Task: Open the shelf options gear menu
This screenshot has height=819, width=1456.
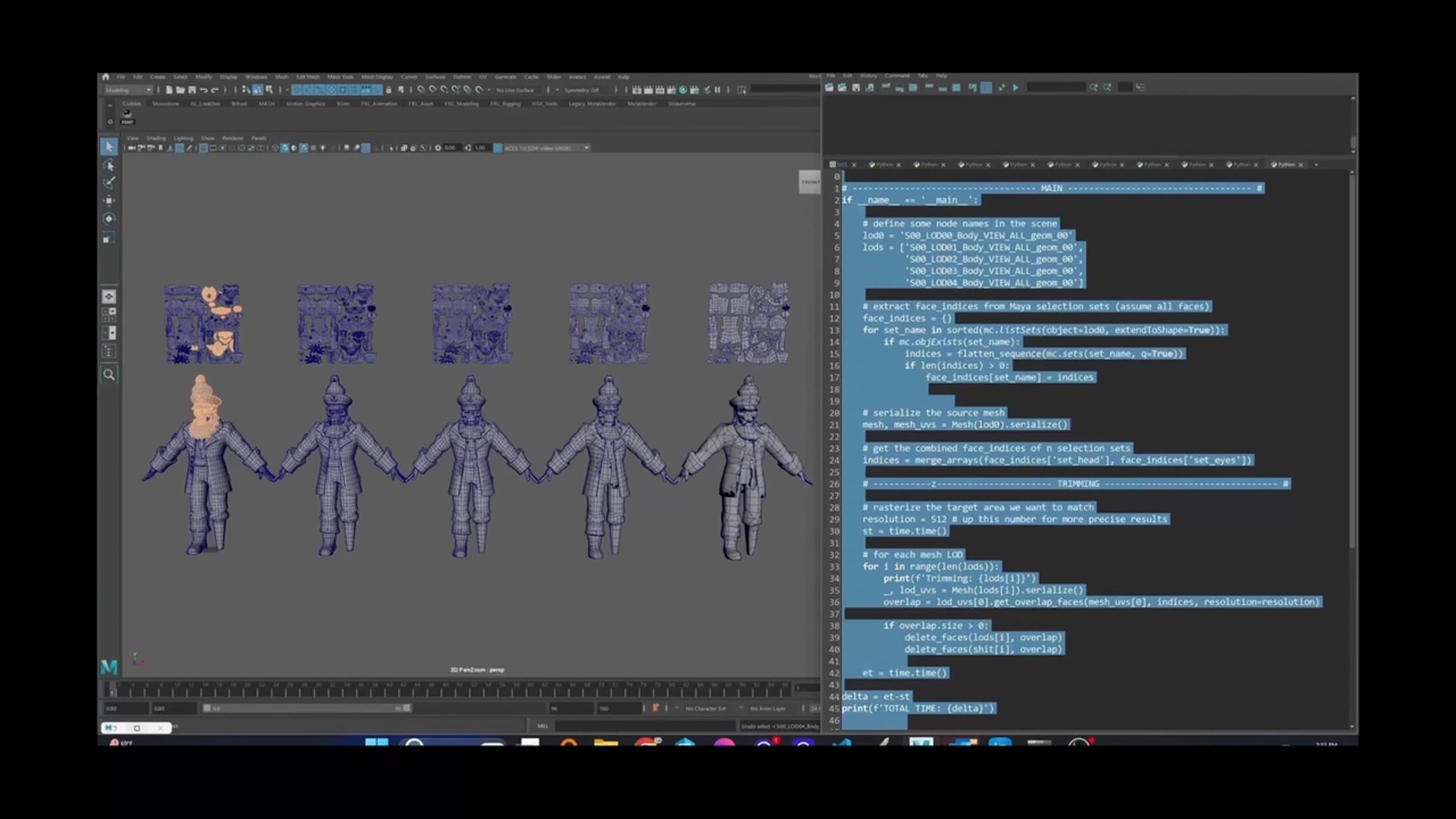Action: click(110, 121)
